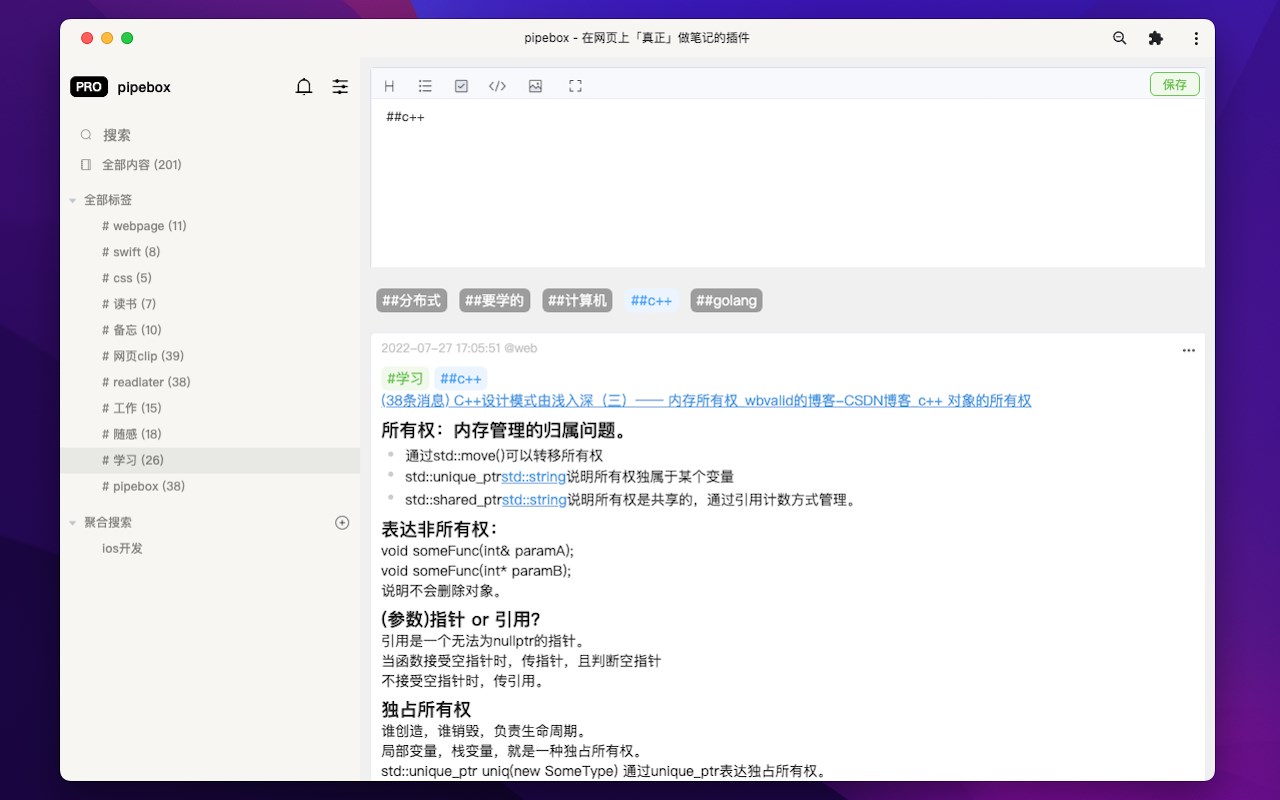Add a new 聚合搜索 entry
Image resolution: width=1280 pixels, height=800 pixels.
342,522
